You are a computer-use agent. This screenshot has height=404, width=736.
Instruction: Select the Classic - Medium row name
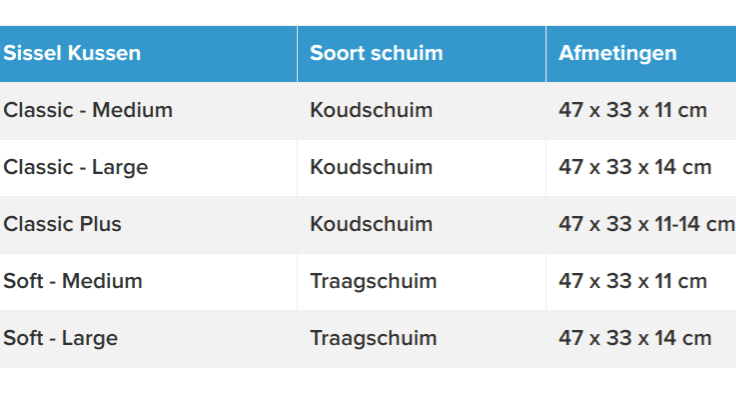click(x=88, y=110)
